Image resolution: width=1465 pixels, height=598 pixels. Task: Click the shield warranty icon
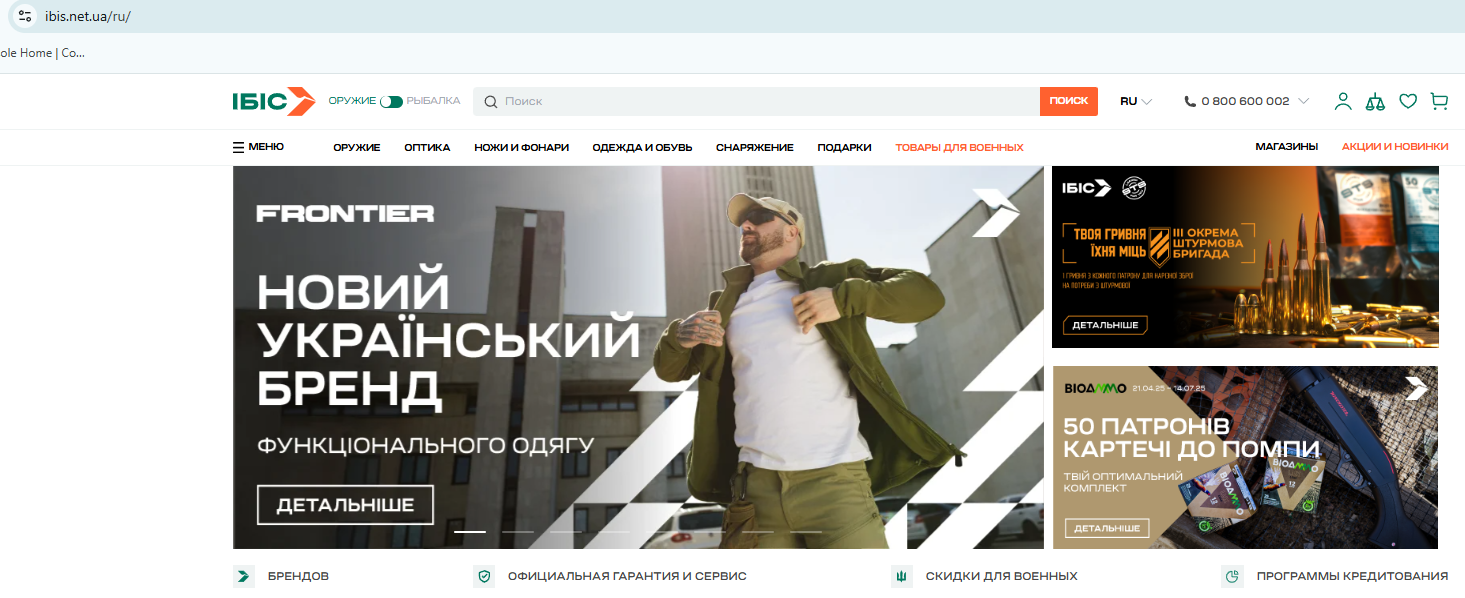pos(484,576)
